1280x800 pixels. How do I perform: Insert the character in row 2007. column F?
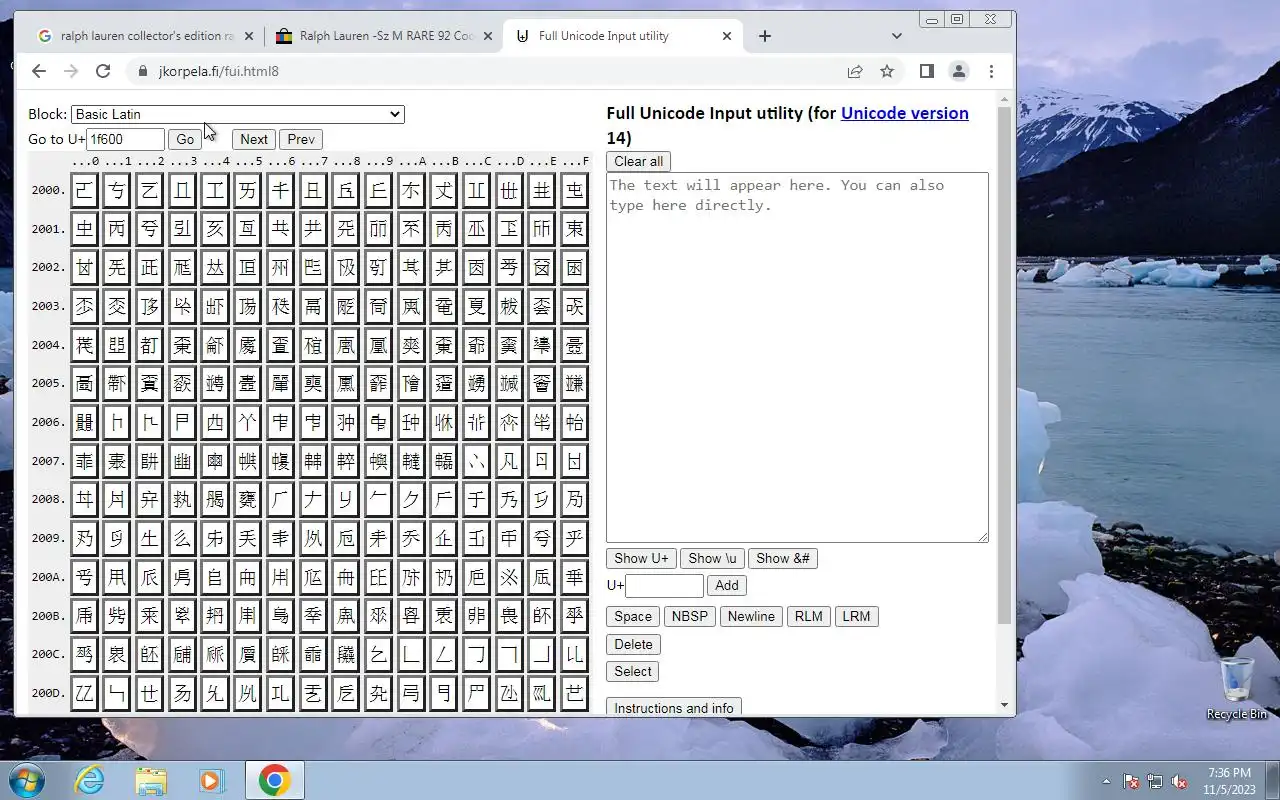(574, 461)
